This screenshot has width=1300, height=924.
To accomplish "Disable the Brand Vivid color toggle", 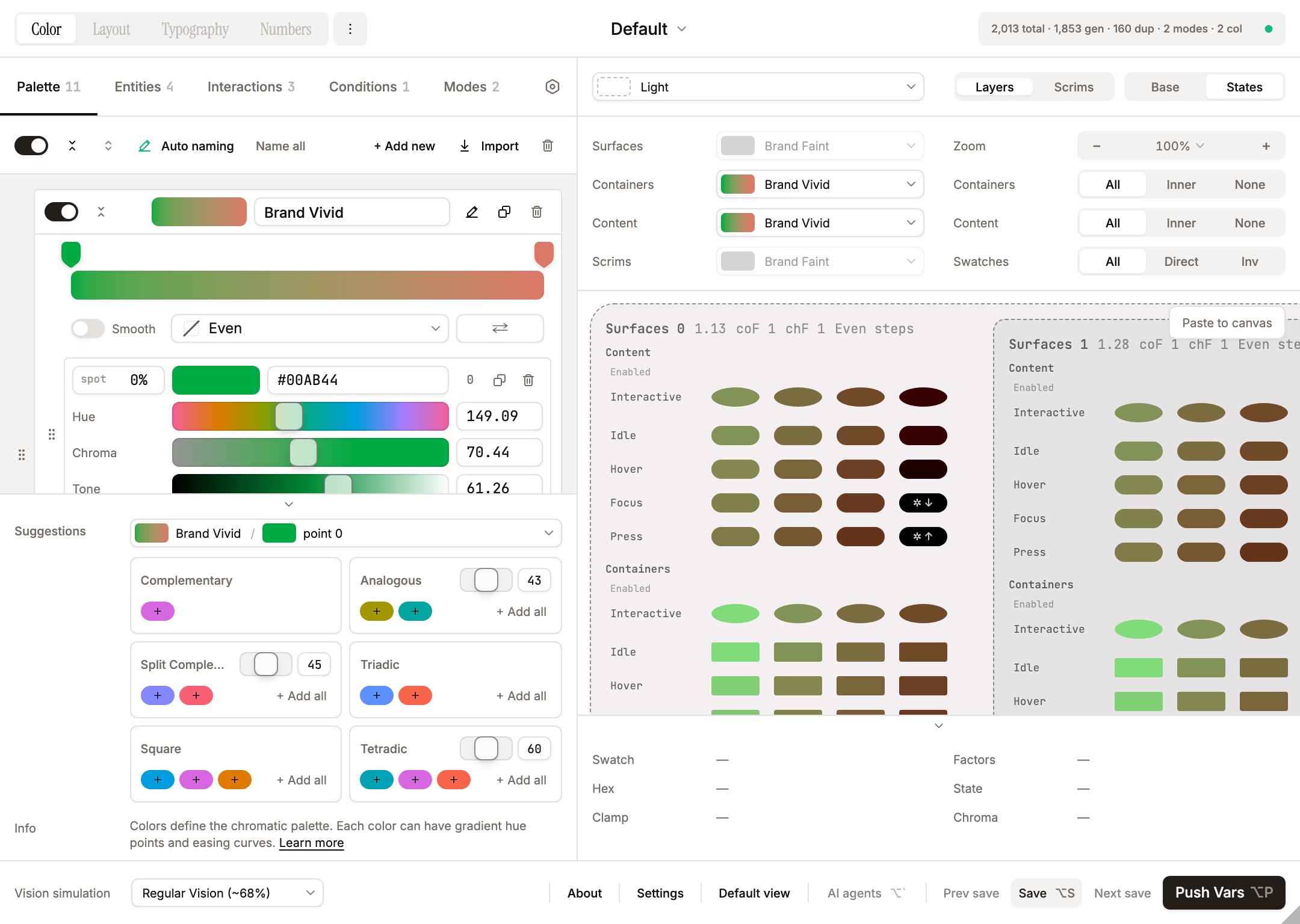I will pos(61,212).
